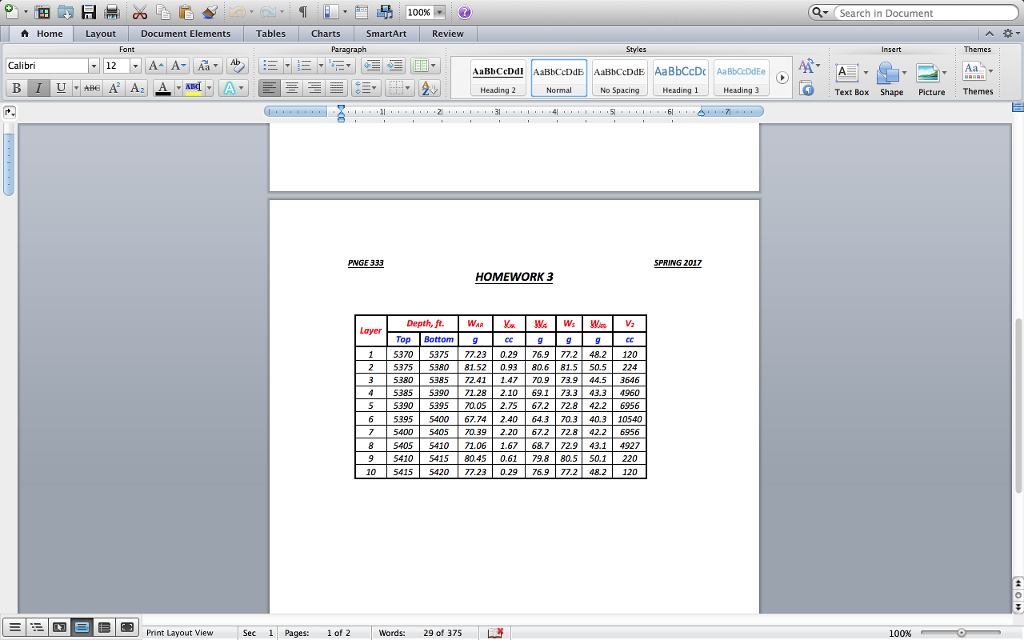Viewport: 1024px width, 640px height.
Task: Toggle show paragraph marks (¶)
Action: click(x=303, y=13)
